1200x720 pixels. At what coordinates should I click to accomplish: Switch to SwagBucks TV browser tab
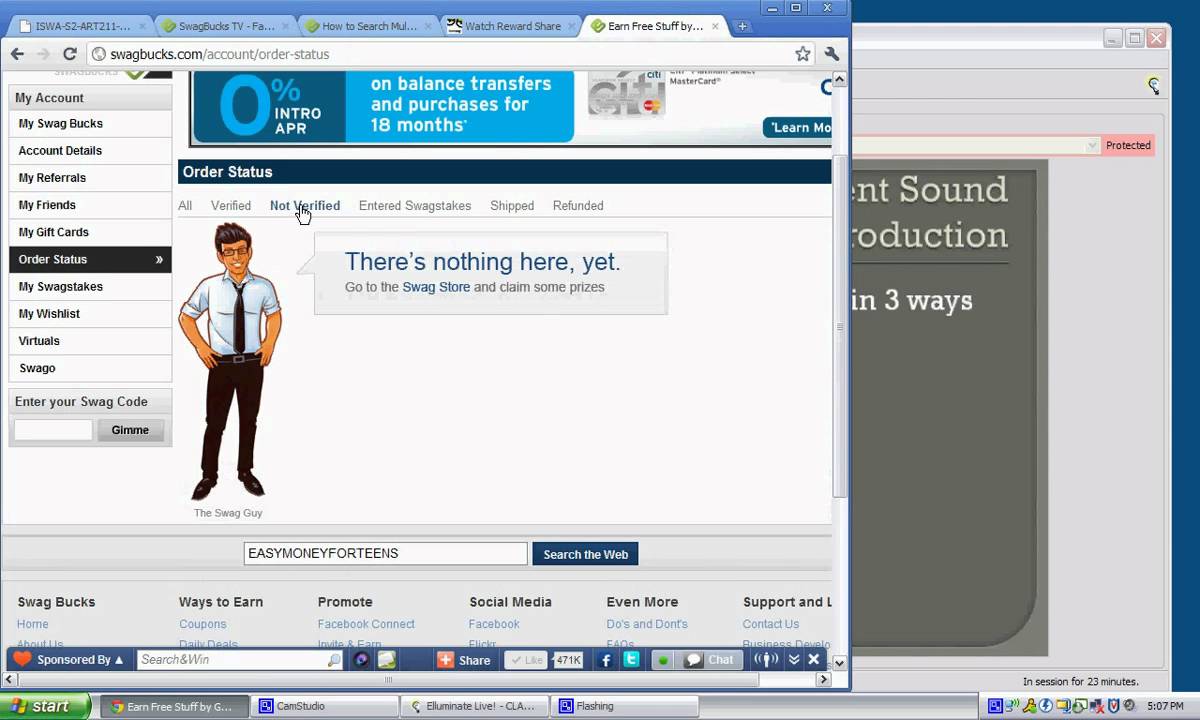click(226, 26)
